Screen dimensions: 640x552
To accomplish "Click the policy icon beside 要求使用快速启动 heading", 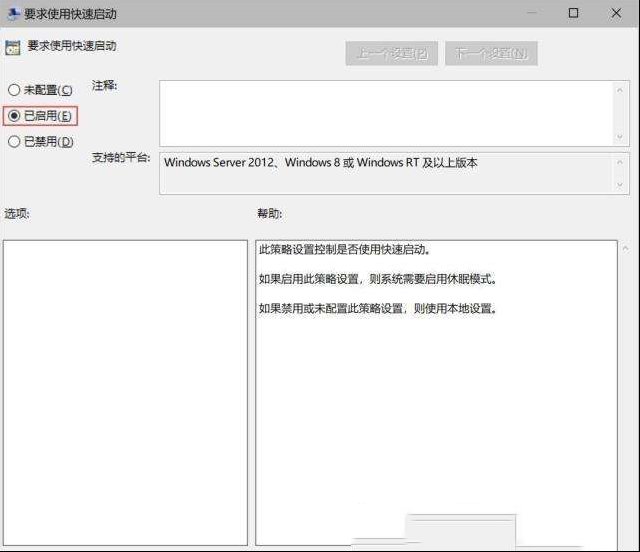I will pos(13,48).
